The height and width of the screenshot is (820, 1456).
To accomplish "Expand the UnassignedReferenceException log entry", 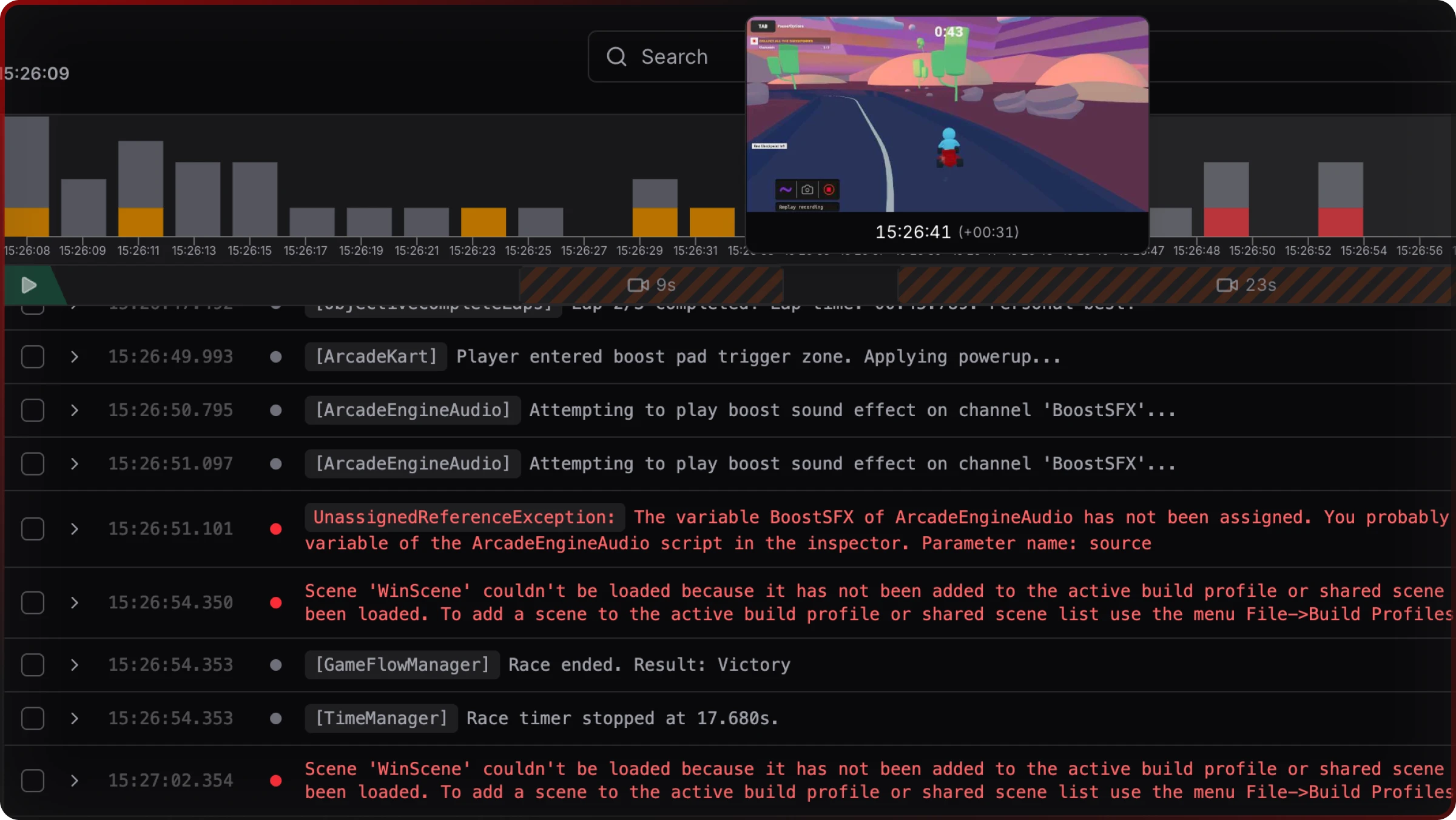I will point(74,529).
